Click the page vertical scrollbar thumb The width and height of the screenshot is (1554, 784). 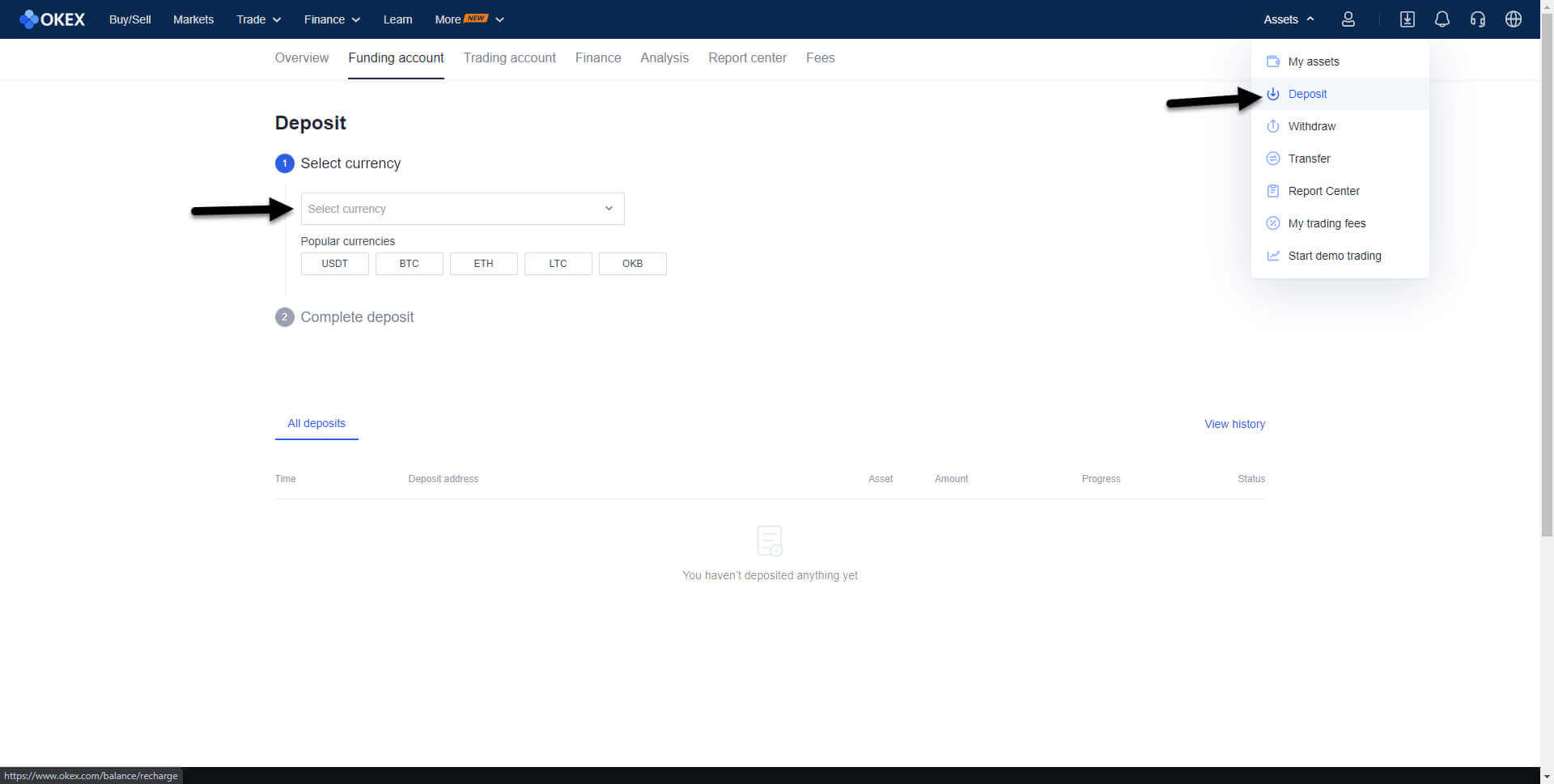point(1547,275)
